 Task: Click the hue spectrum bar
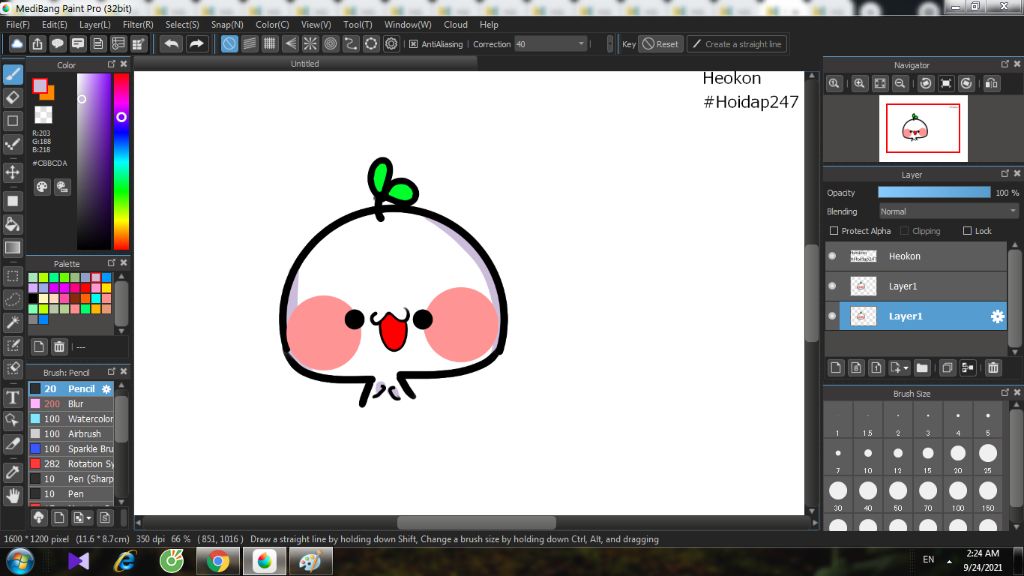tap(121, 161)
